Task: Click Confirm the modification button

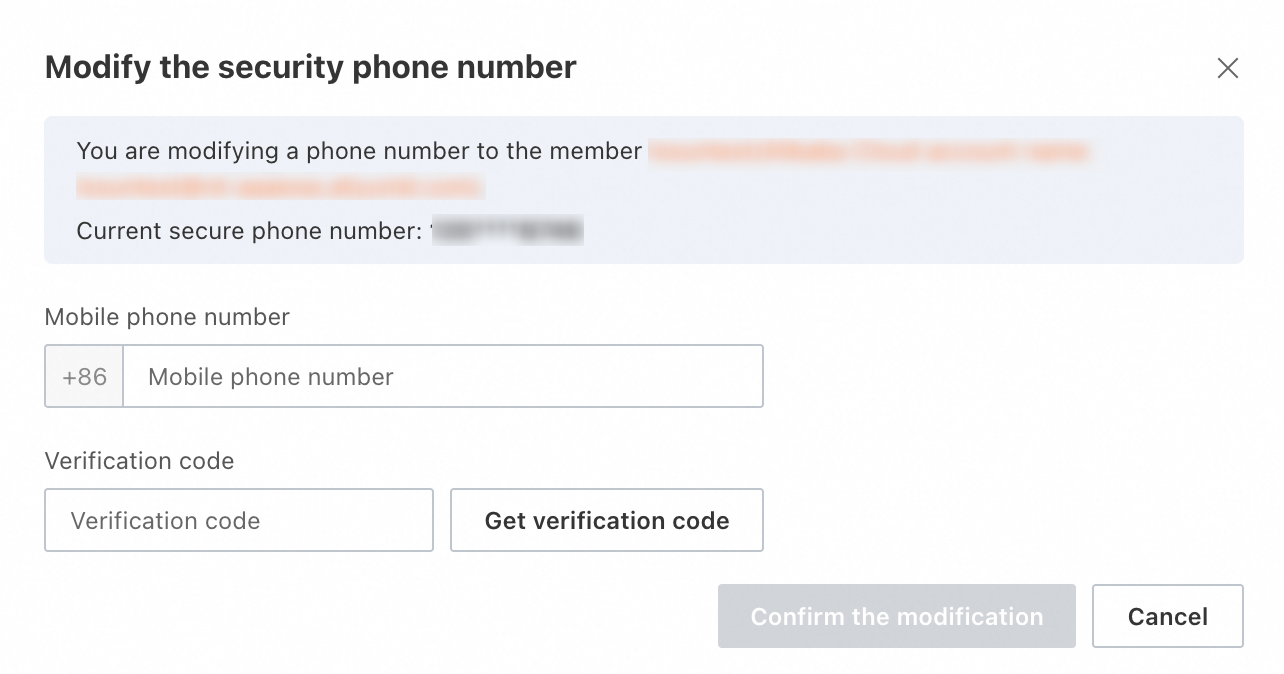Action: click(x=896, y=617)
